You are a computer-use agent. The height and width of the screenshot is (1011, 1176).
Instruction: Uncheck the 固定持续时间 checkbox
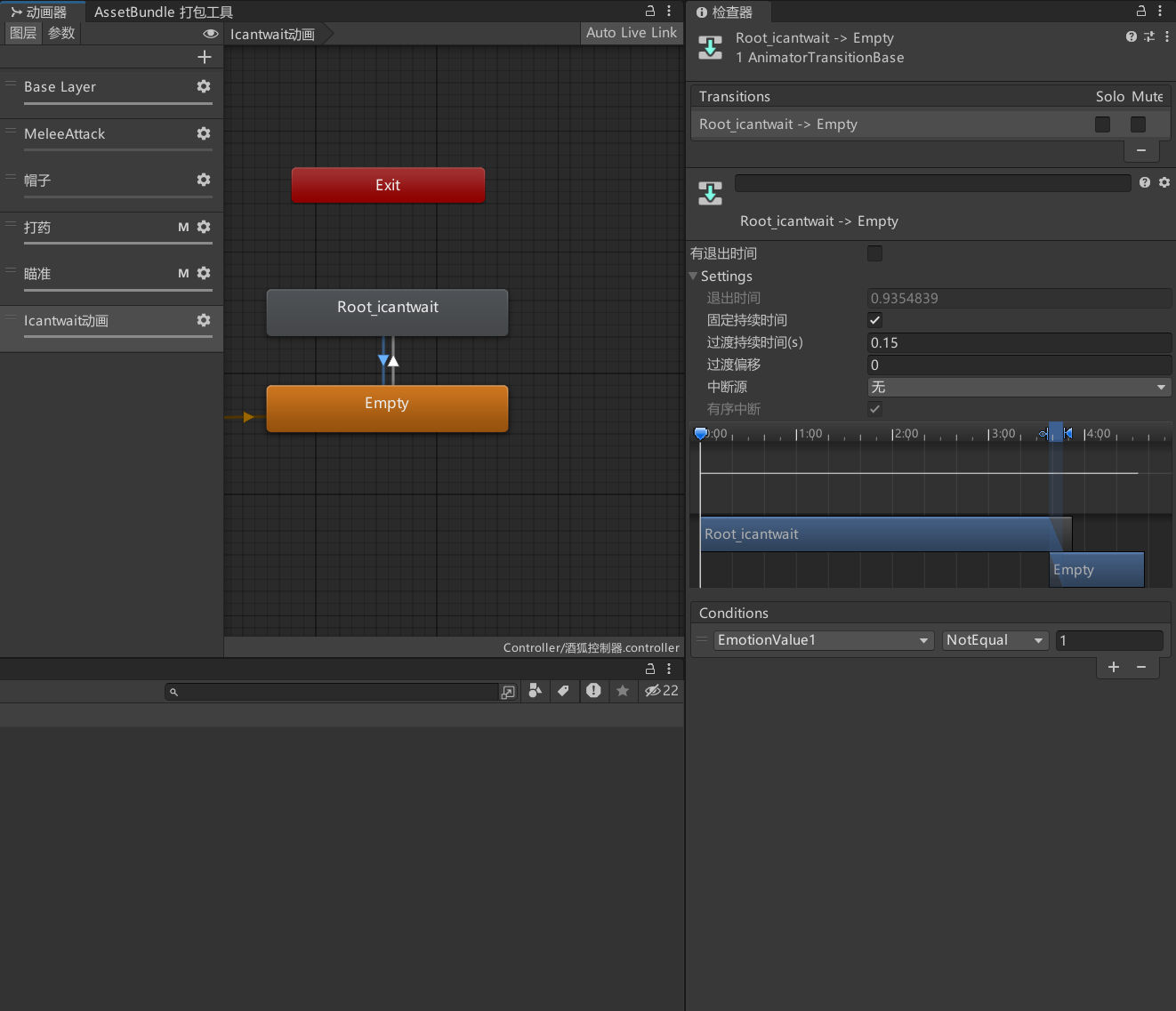(874, 320)
